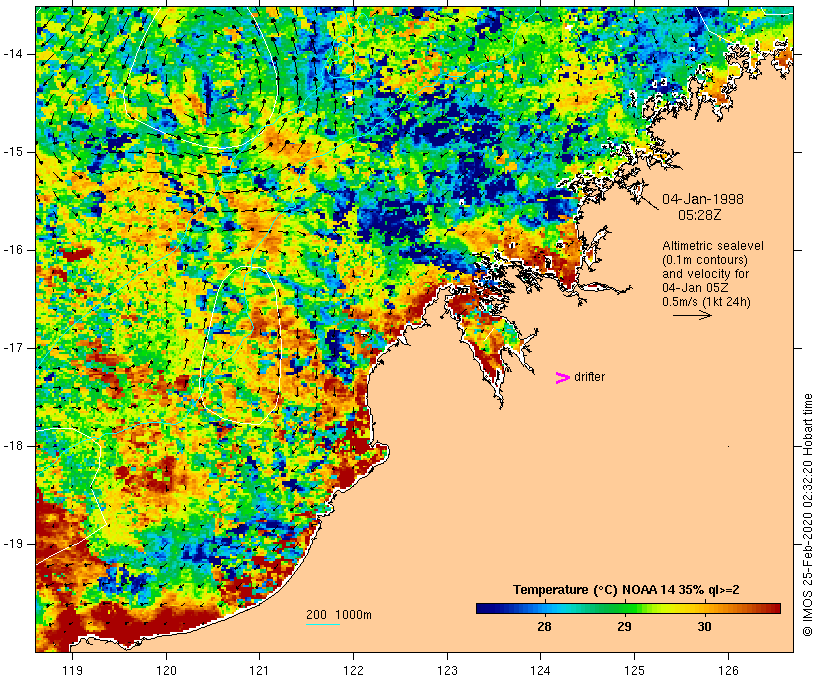Click the latitude label '-17'
This screenshot has height=680, width=820.
[x=13, y=348]
